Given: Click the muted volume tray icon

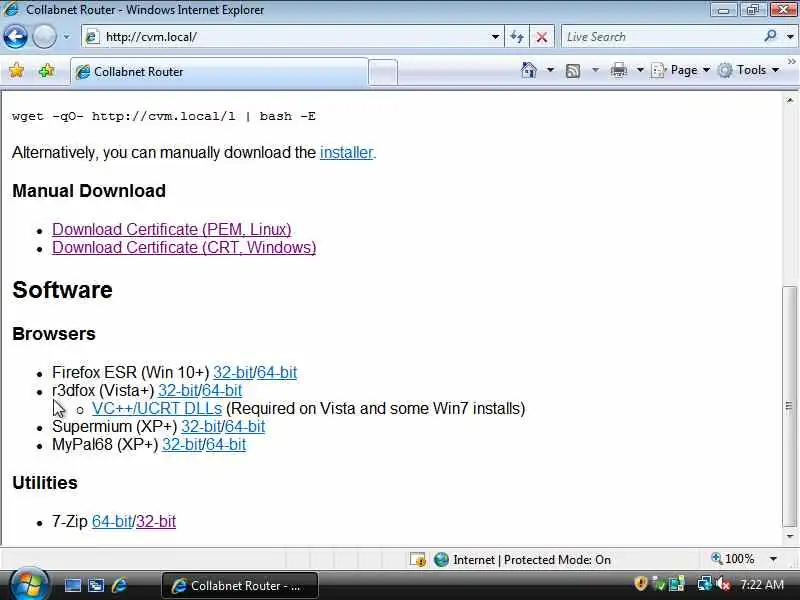Looking at the screenshot, I should (x=722, y=584).
